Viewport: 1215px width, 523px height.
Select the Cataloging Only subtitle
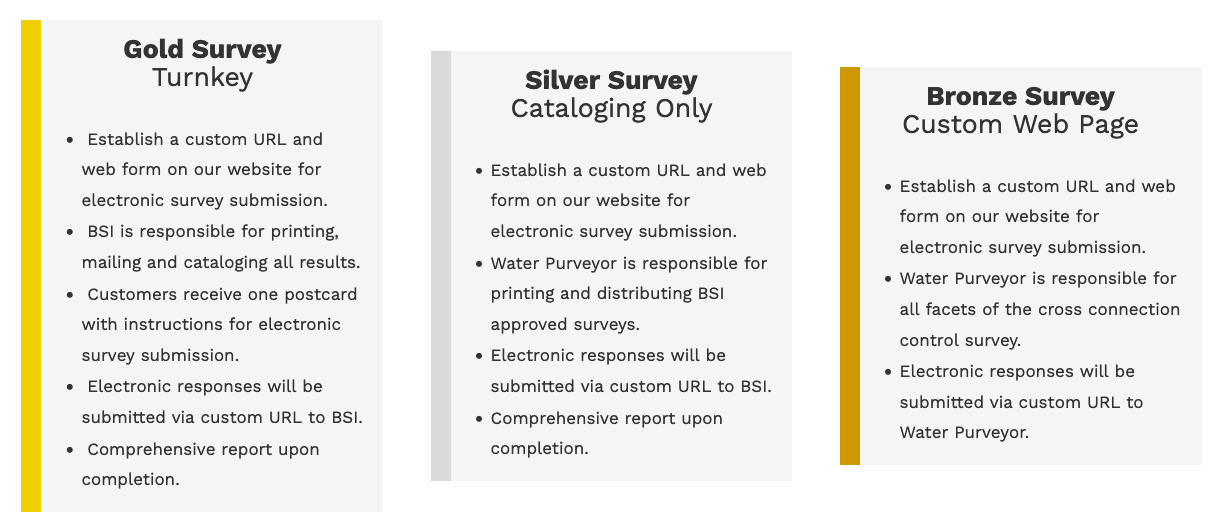tap(611, 108)
